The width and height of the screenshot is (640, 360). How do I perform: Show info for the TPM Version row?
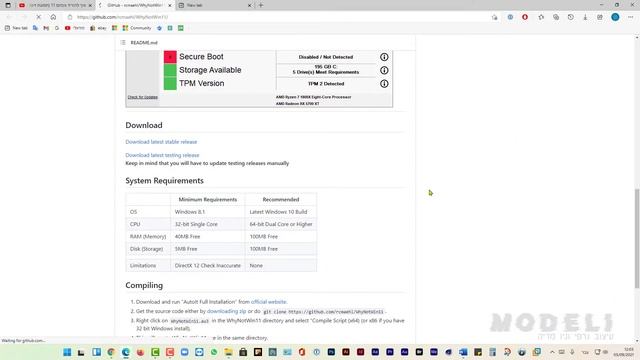click(384, 84)
